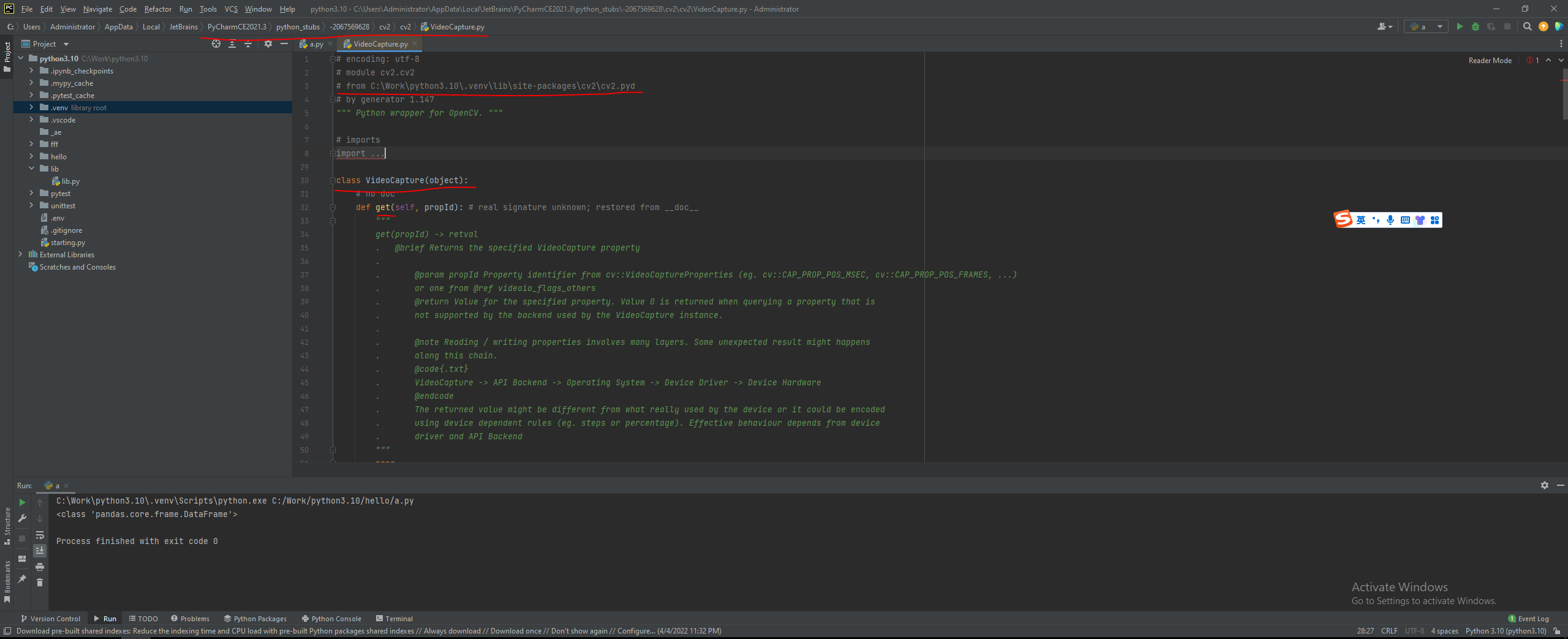Expand the pytest folder
Viewport: 1568px width, 639px height.
pyautogui.click(x=31, y=193)
